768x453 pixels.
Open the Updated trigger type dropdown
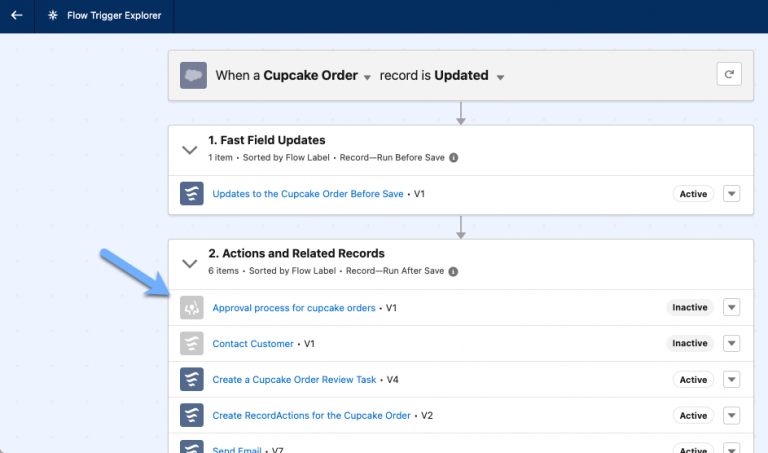coord(500,77)
